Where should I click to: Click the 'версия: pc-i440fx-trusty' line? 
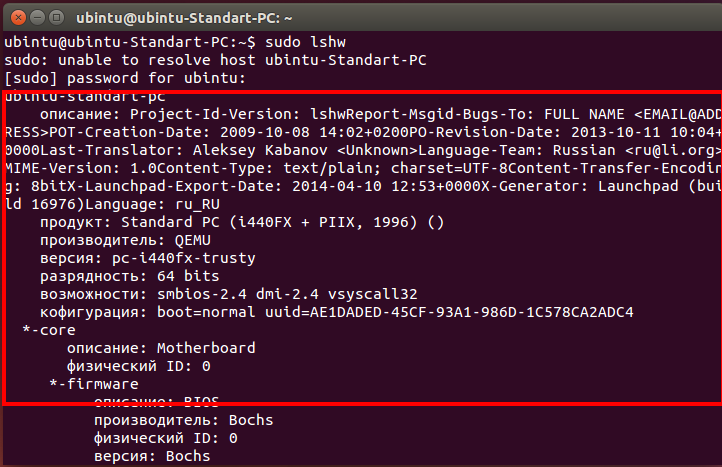(x=148, y=258)
